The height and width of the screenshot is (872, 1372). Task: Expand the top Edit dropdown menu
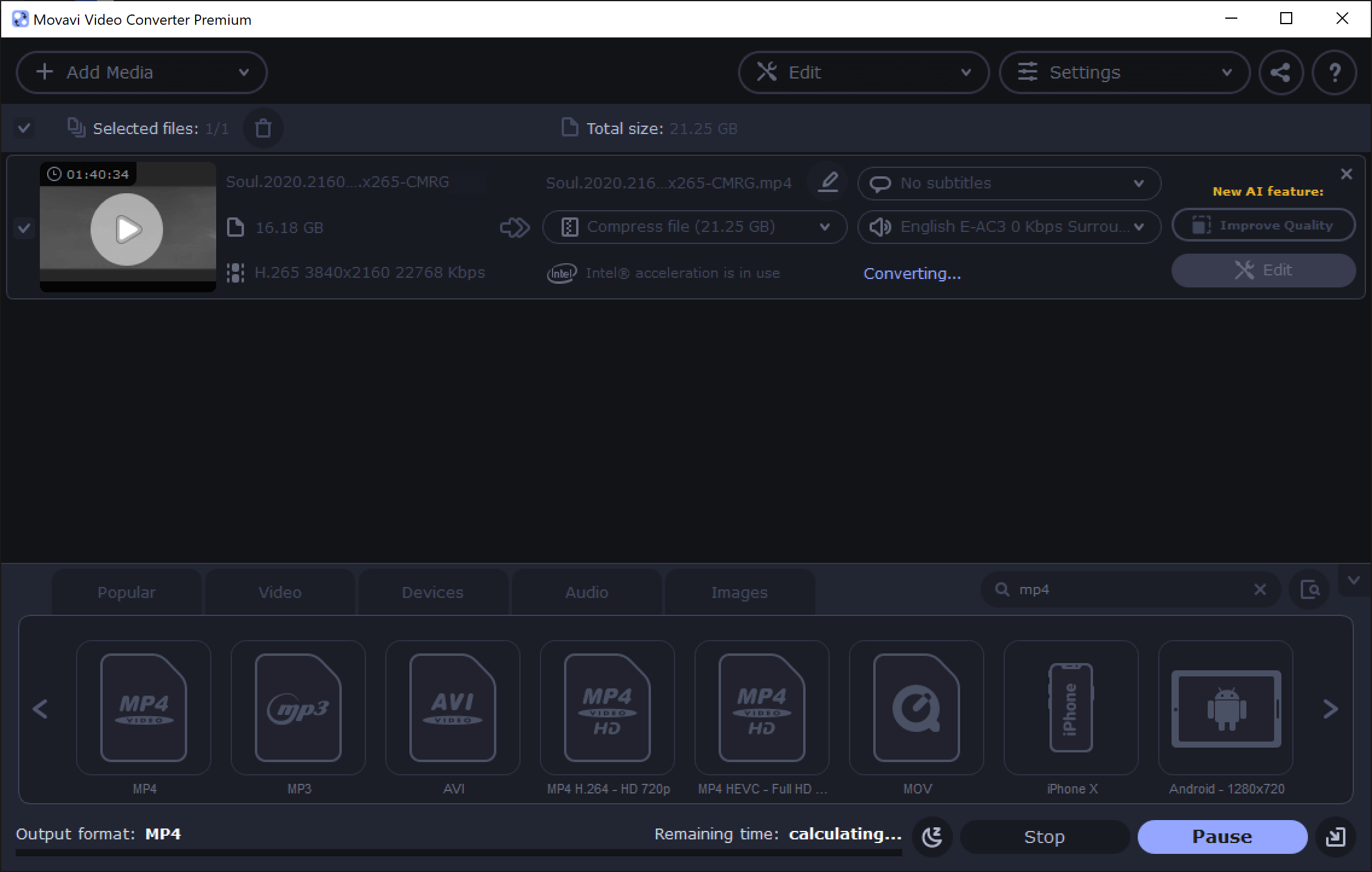(x=864, y=72)
